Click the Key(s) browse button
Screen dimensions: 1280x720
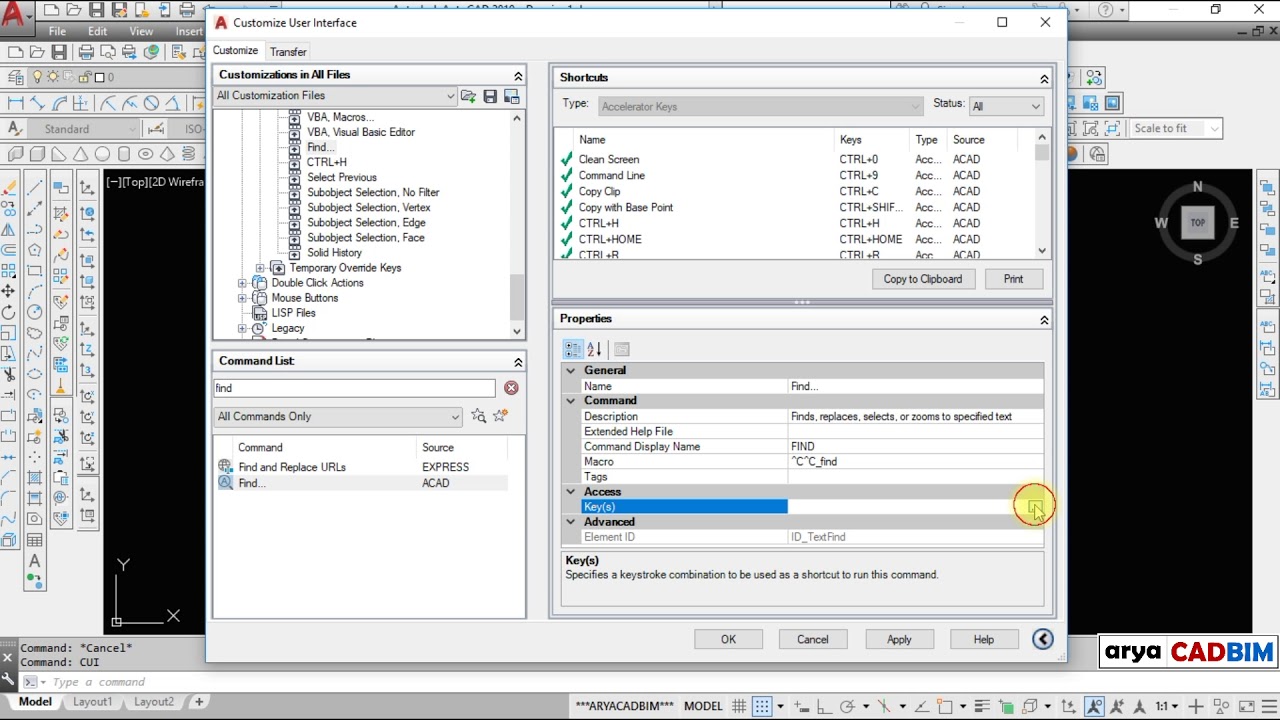(1034, 507)
